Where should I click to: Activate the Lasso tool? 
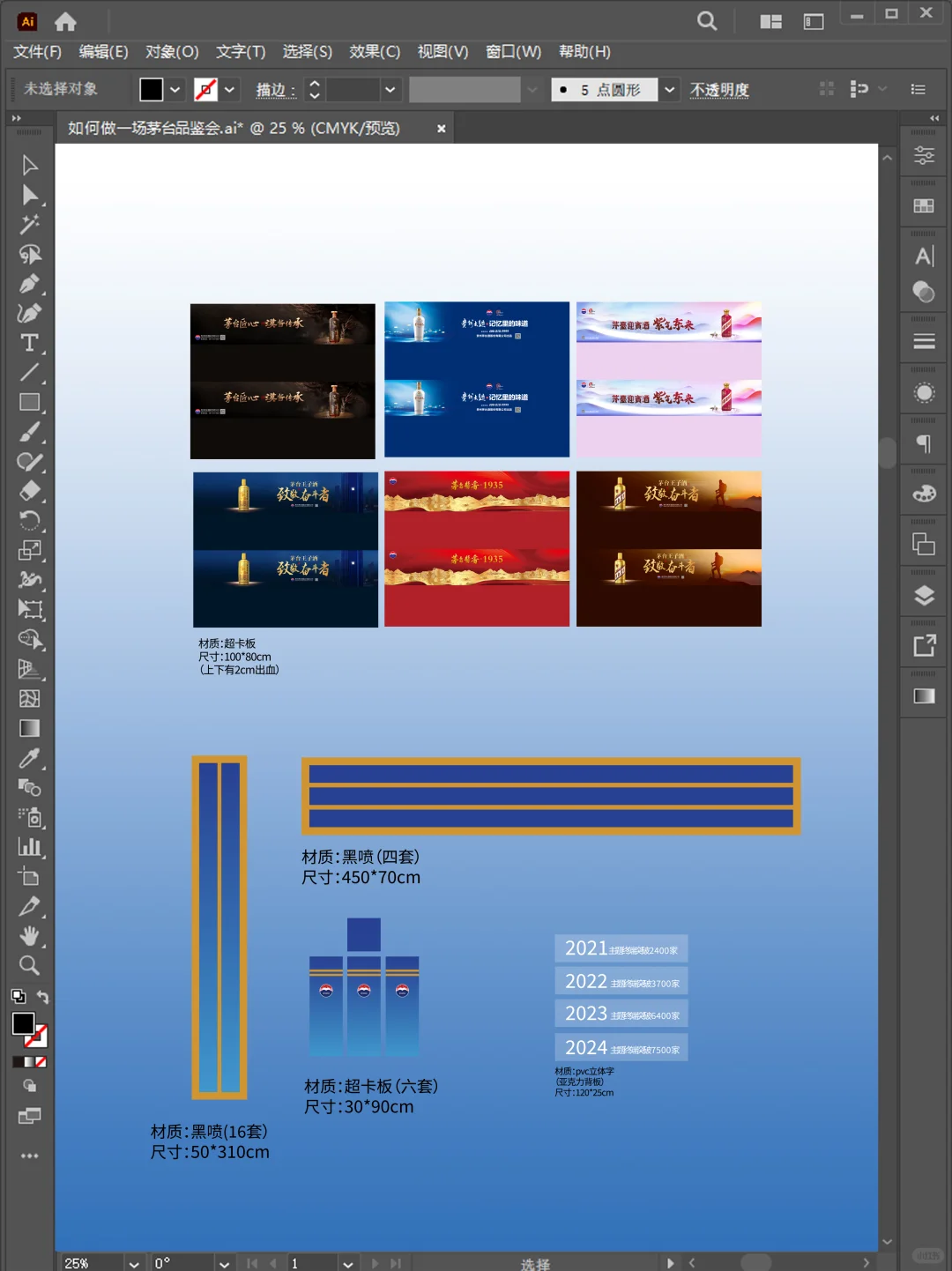click(x=30, y=254)
